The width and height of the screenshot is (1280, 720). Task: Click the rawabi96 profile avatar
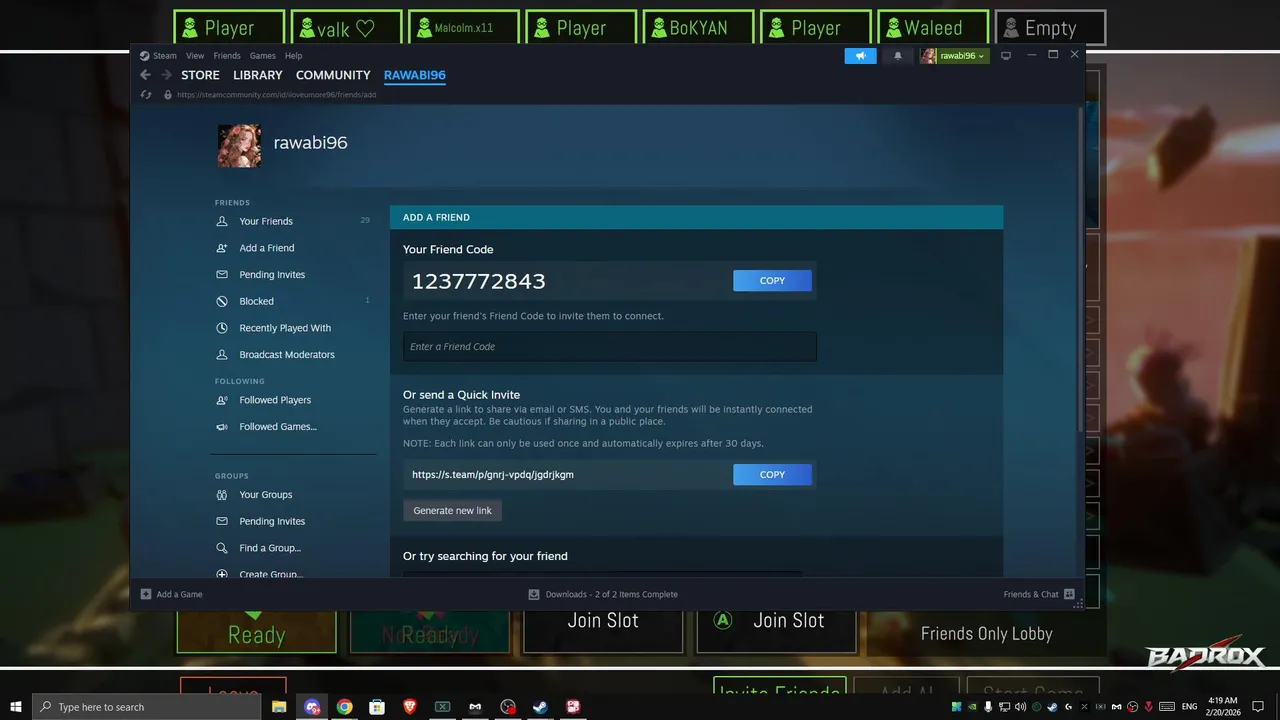(x=239, y=146)
